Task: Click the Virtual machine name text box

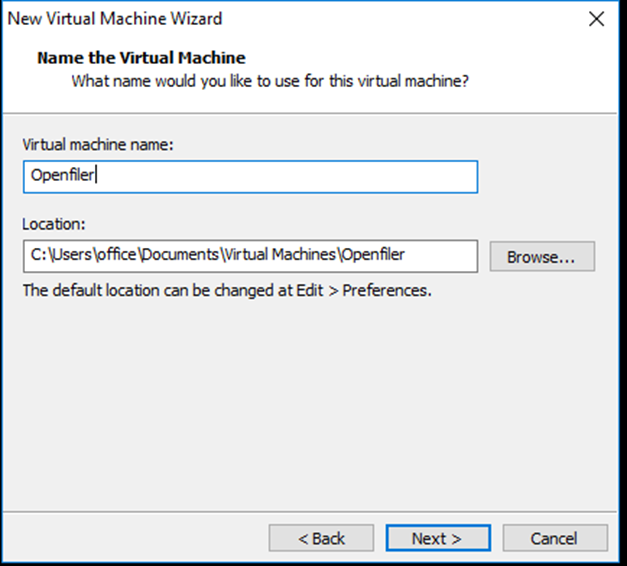Action: (x=250, y=177)
